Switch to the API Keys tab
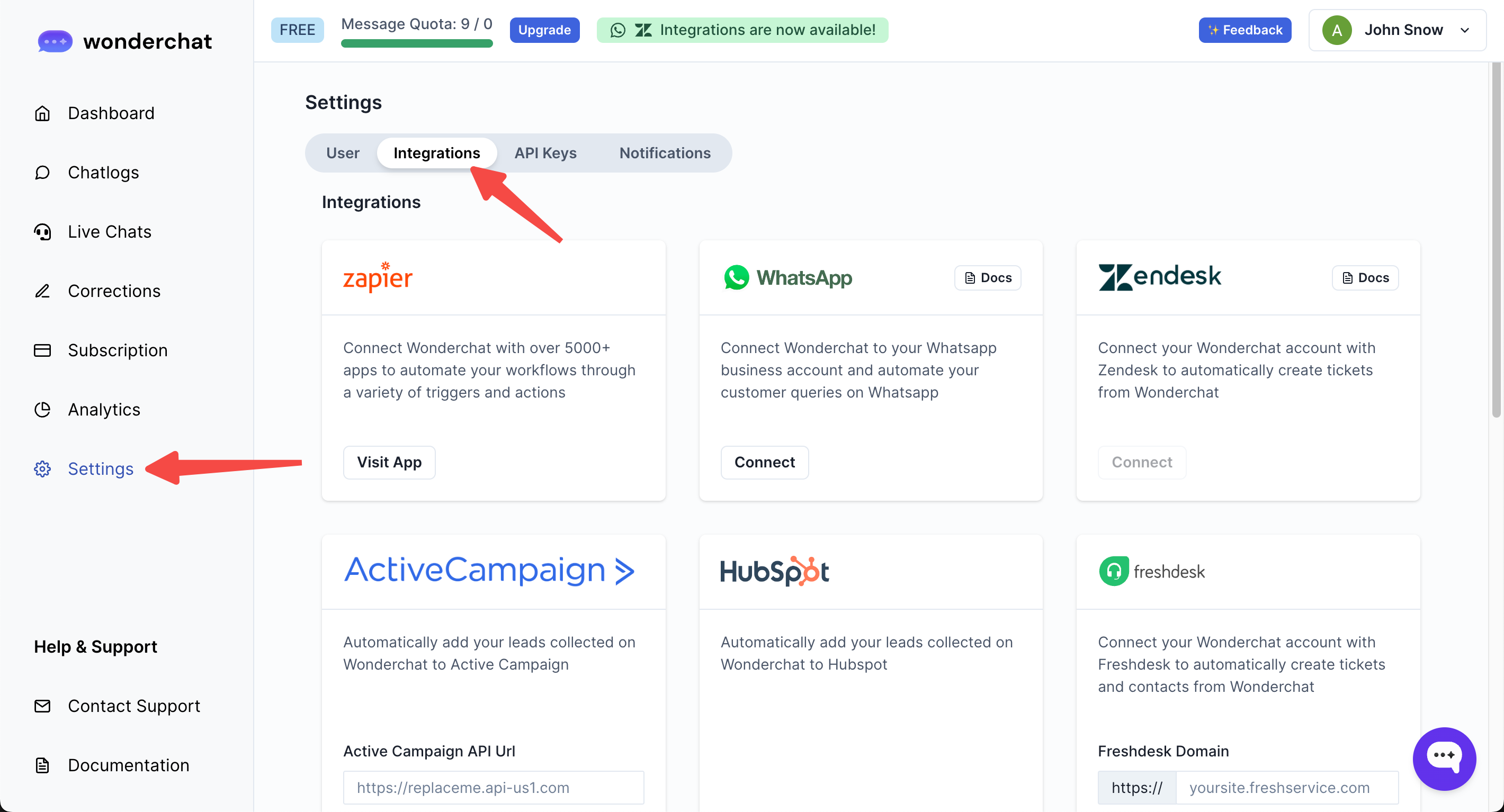The width and height of the screenshot is (1504, 812). pos(545,153)
